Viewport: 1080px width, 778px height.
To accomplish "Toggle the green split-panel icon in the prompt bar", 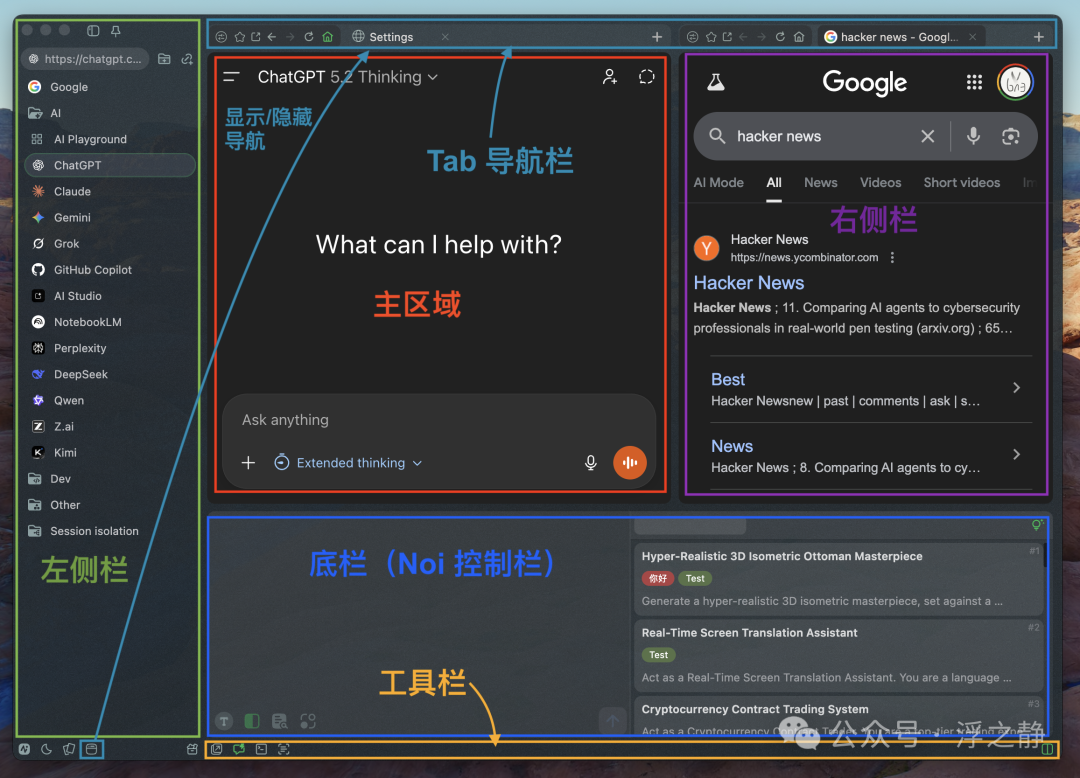I will tap(252, 721).
